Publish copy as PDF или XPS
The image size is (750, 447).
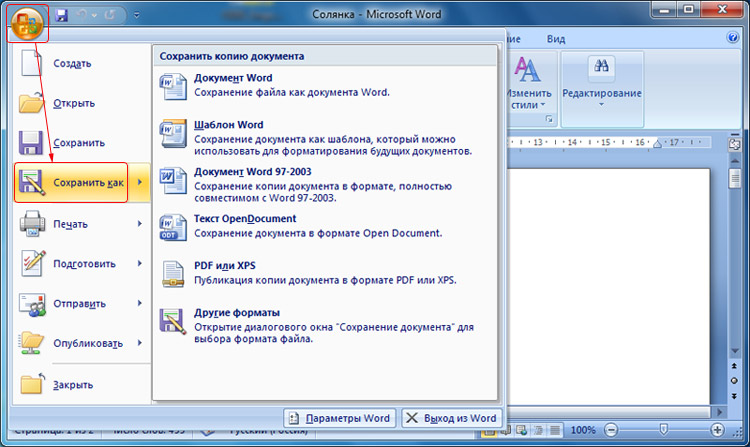coord(325,273)
